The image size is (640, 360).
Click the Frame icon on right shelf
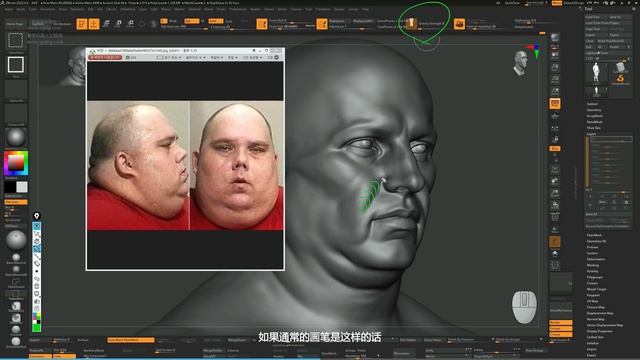[555, 169]
